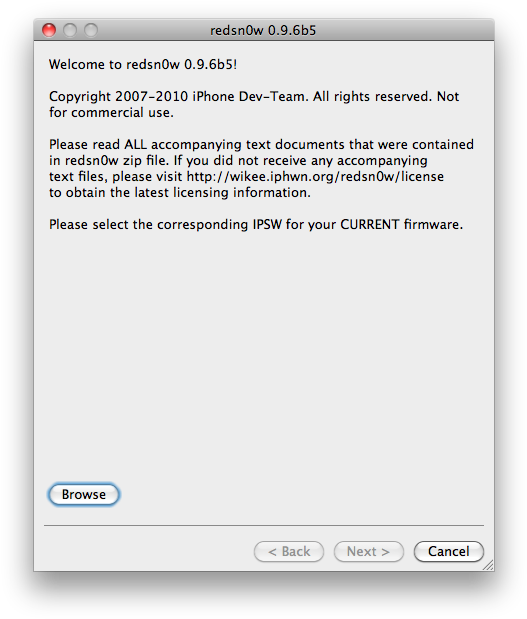Click the wikee.iphwn.org license URL text
The image size is (527, 619).
315,176
